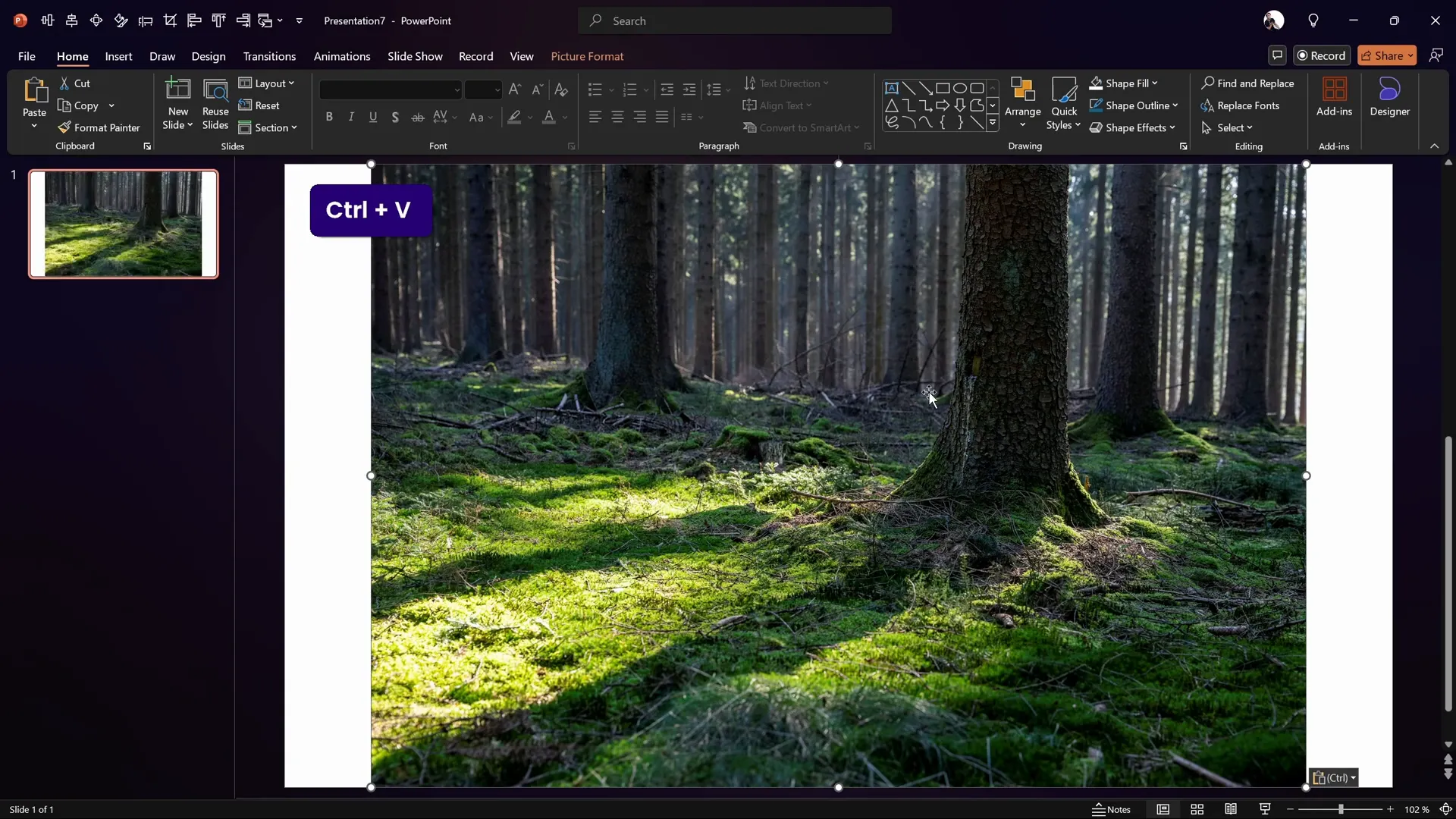1456x819 pixels.
Task: Switch to Reading view
Action: (x=1231, y=809)
